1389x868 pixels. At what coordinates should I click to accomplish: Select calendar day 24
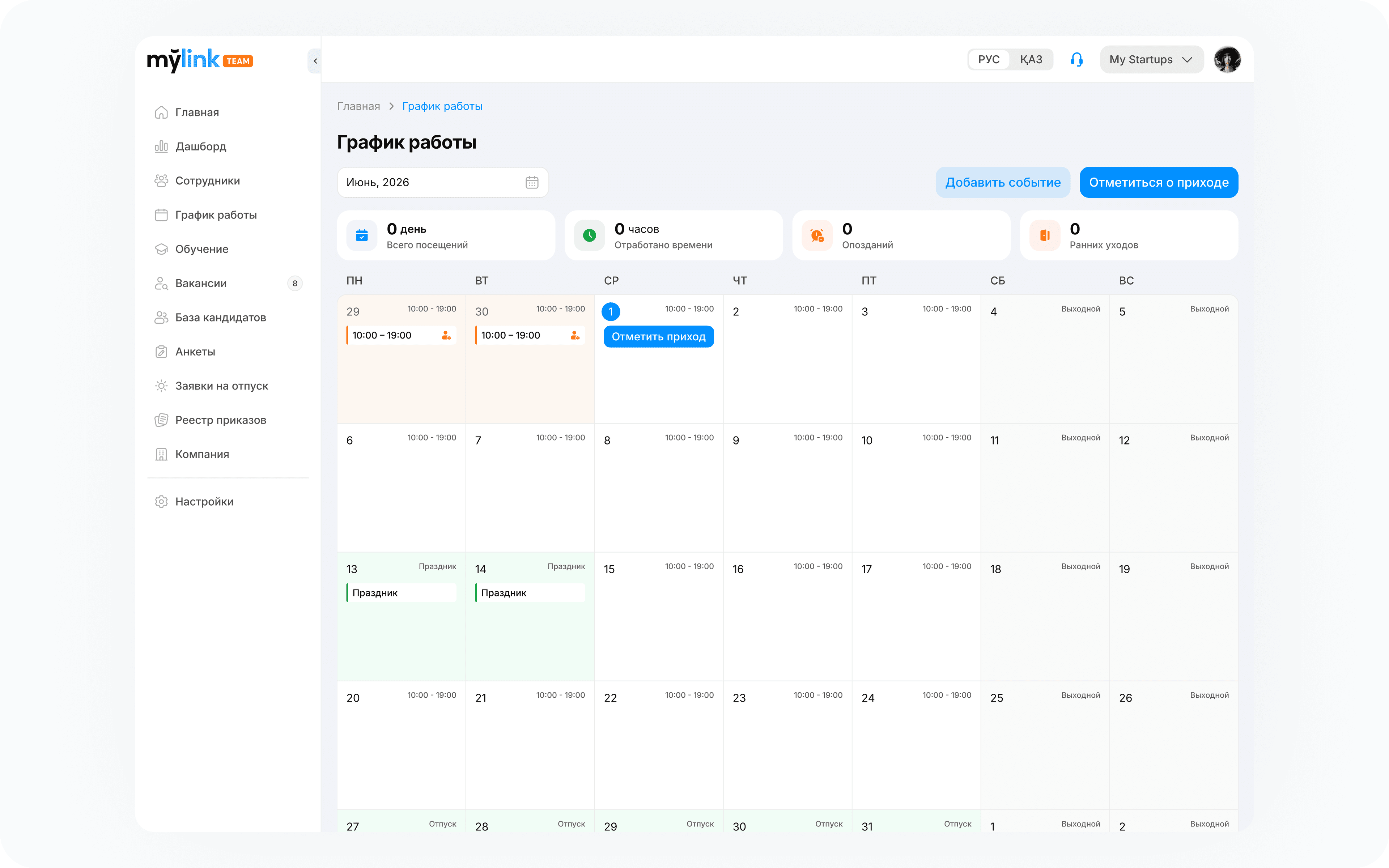click(x=917, y=745)
